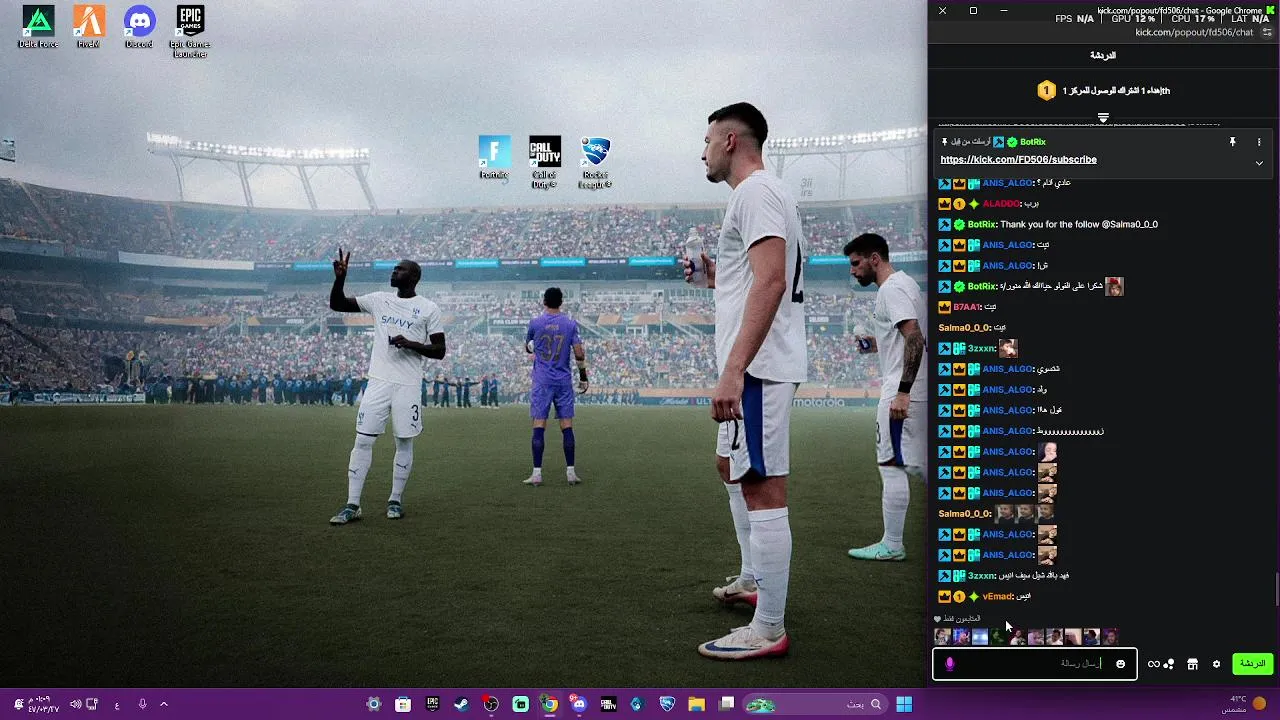Open the emoji picker in message box
Image resolution: width=1280 pixels, height=720 pixels.
(1120, 664)
